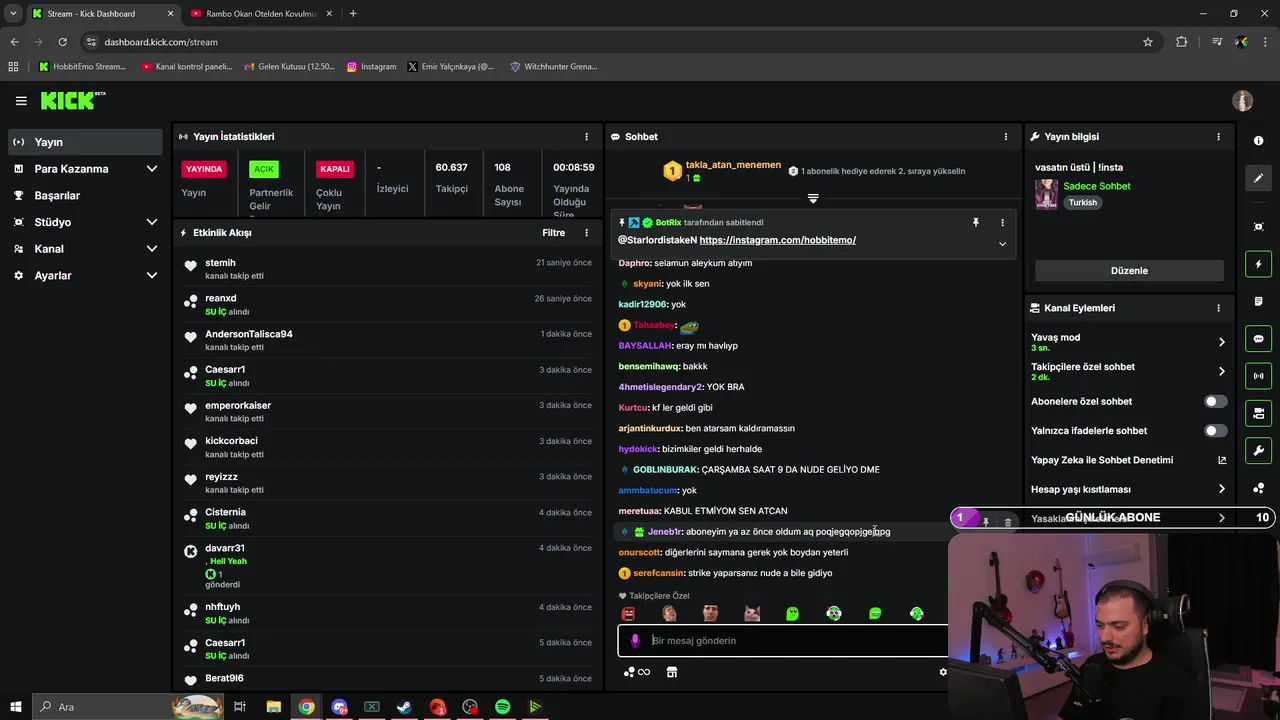Open Yayın İstatistikleri options menu
The height and width of the screenshot is (720, 1280).
587,137
